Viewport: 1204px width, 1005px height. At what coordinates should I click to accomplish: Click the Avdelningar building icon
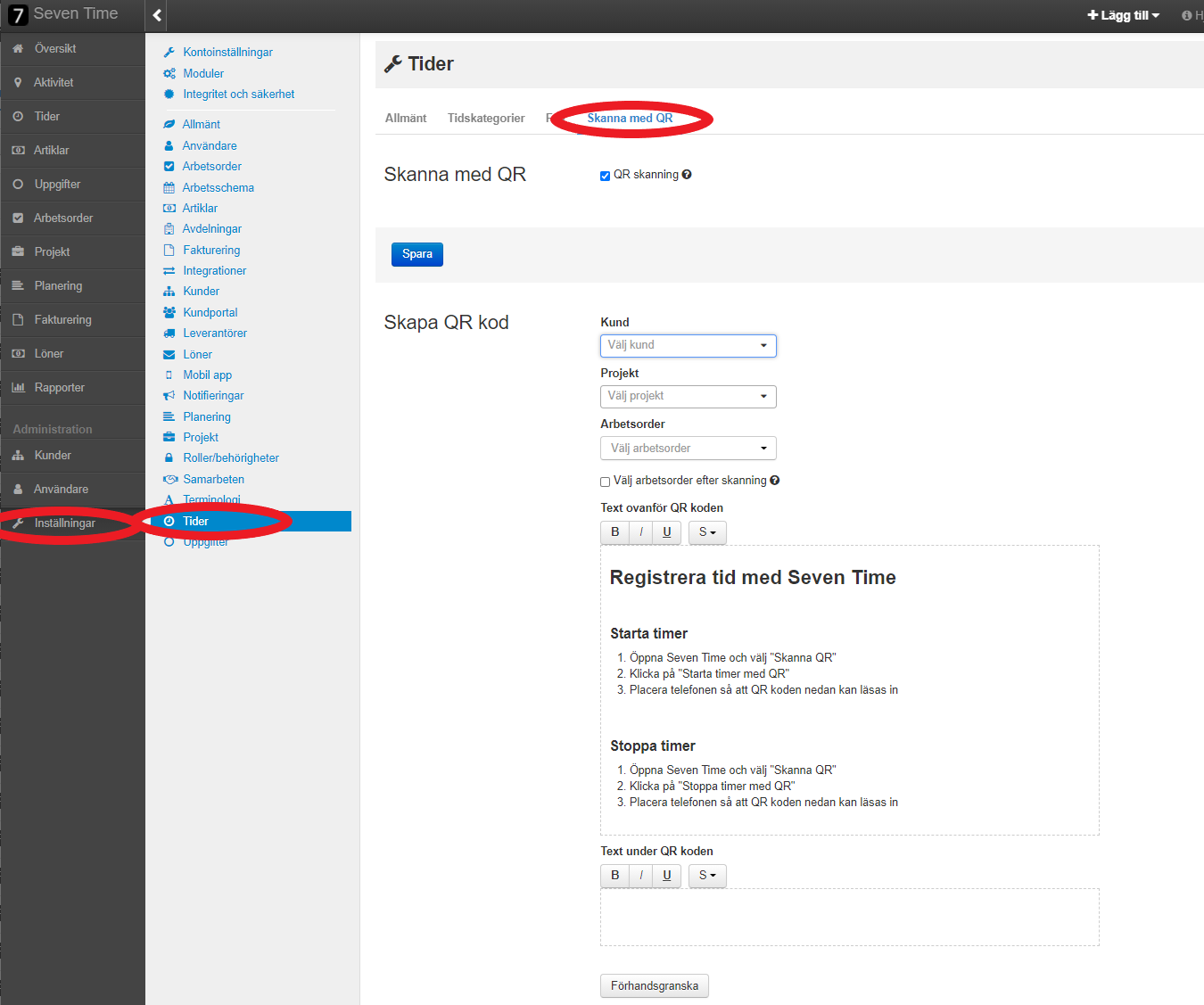point(169,229)
